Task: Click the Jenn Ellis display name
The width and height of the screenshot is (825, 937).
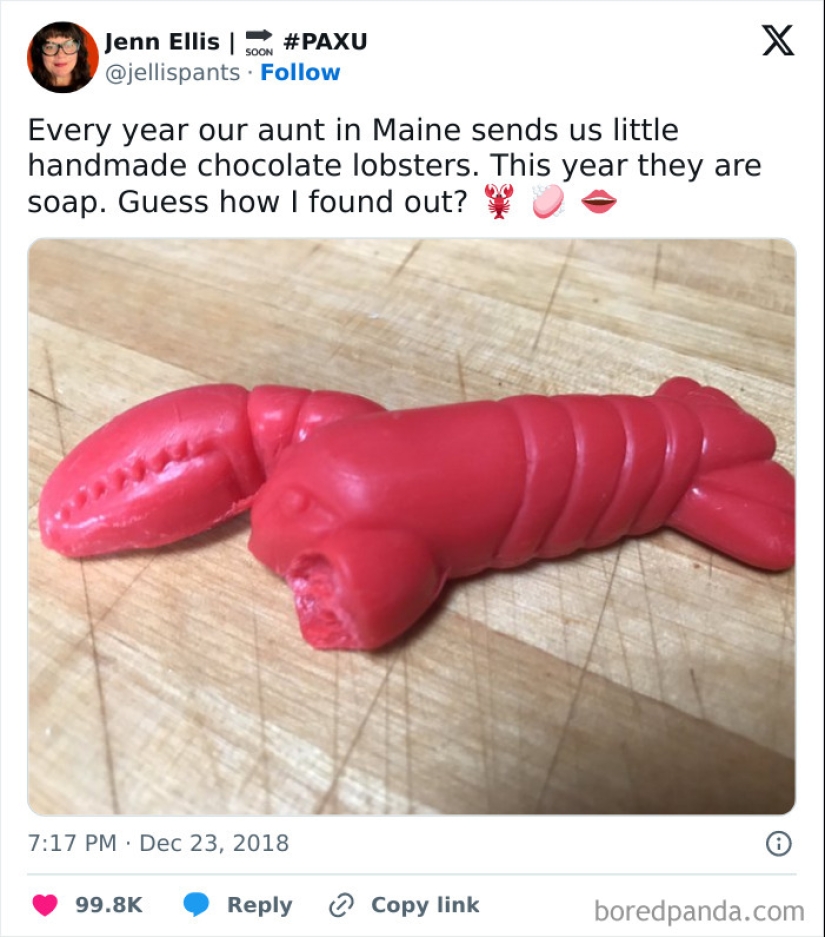Action: (x=162, y=42)
